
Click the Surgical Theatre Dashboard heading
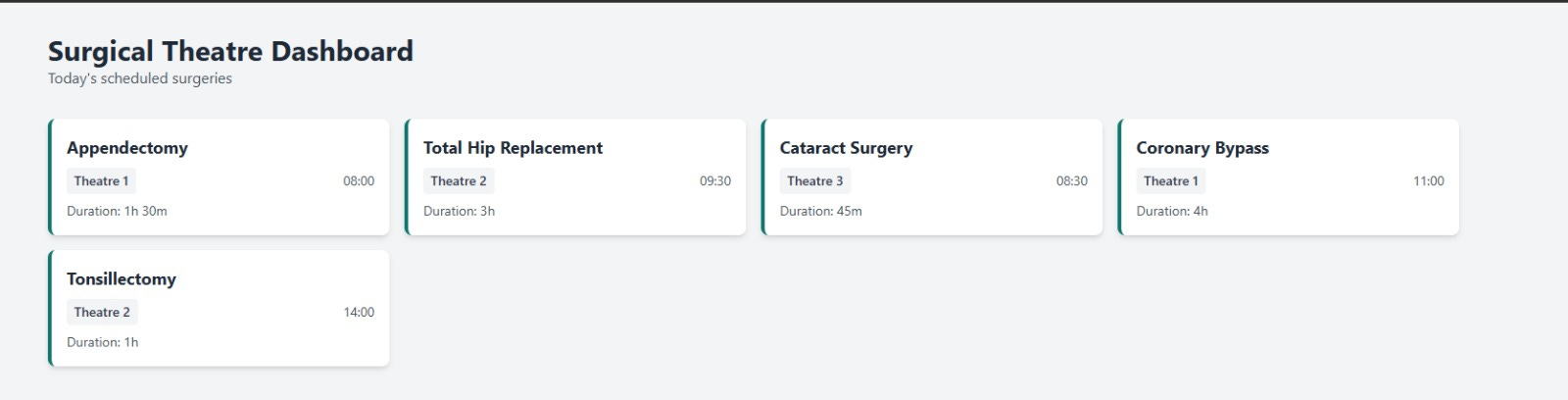click(x=230, y=51)
